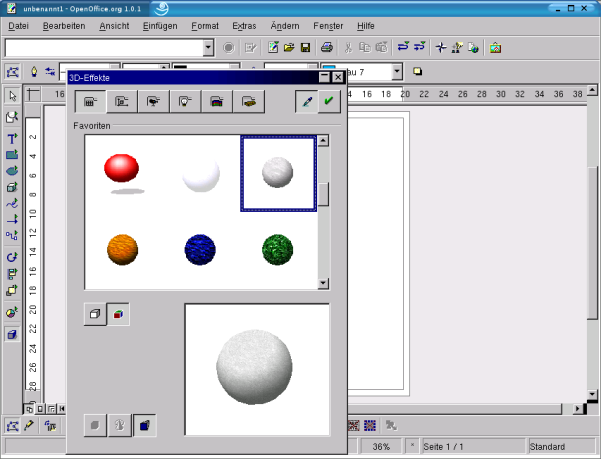Image resolution: width=601 pixels, height=459 pixels.
Task: Click the 36% zoom status field
Action: coord(382,446)
